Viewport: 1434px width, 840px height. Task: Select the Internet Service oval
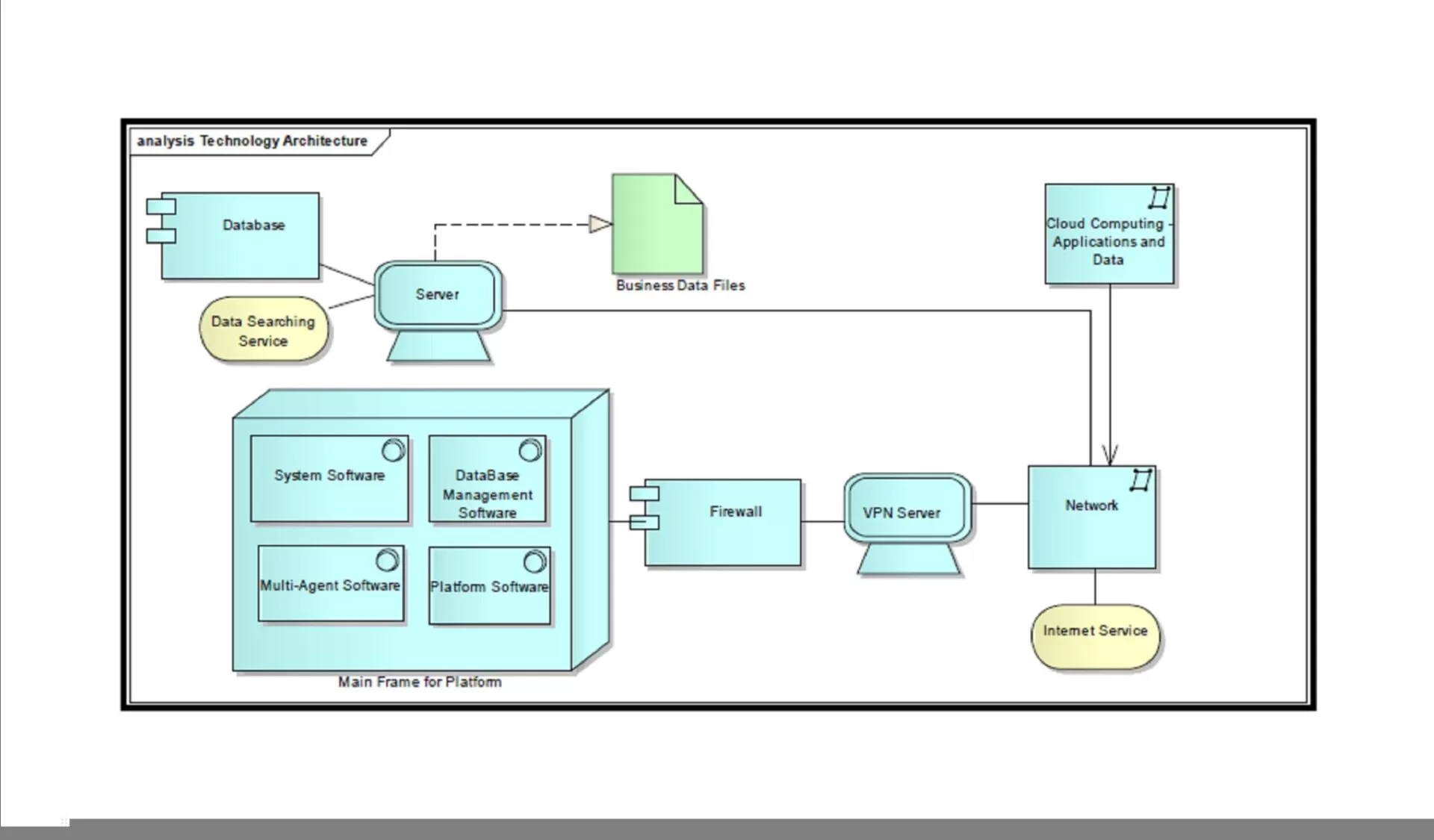[1095, 637]
